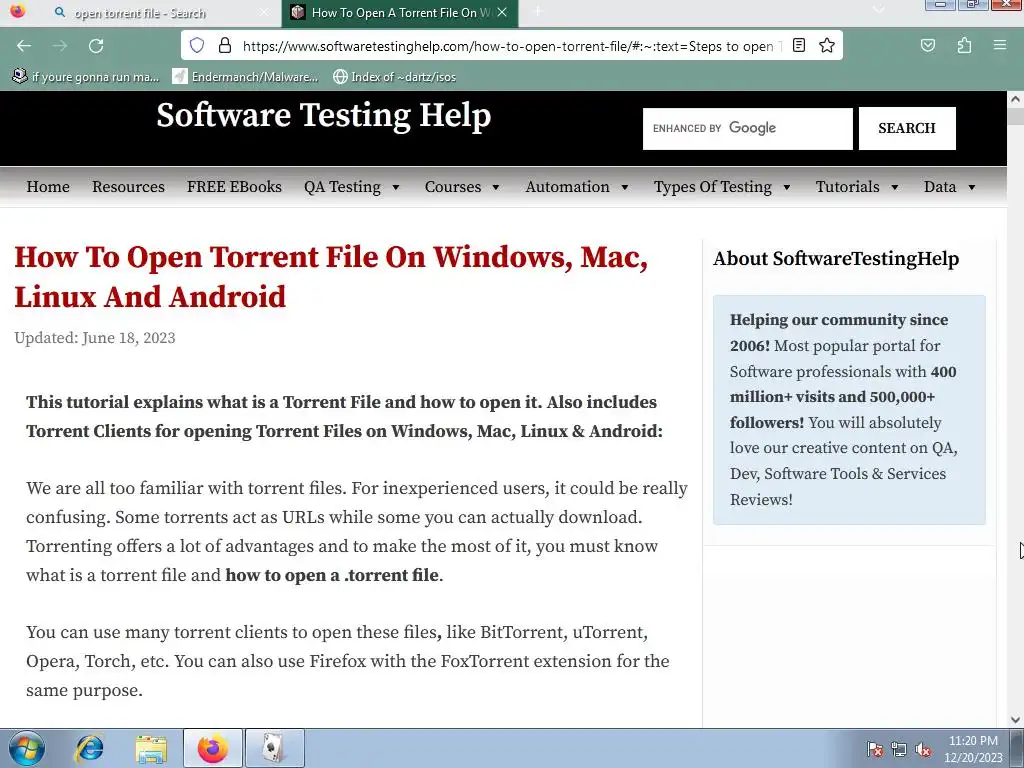This screenshot has height=768, width=1024.
Task: Select the How To Open A Torrent File tab
Action: pos(400,13)
